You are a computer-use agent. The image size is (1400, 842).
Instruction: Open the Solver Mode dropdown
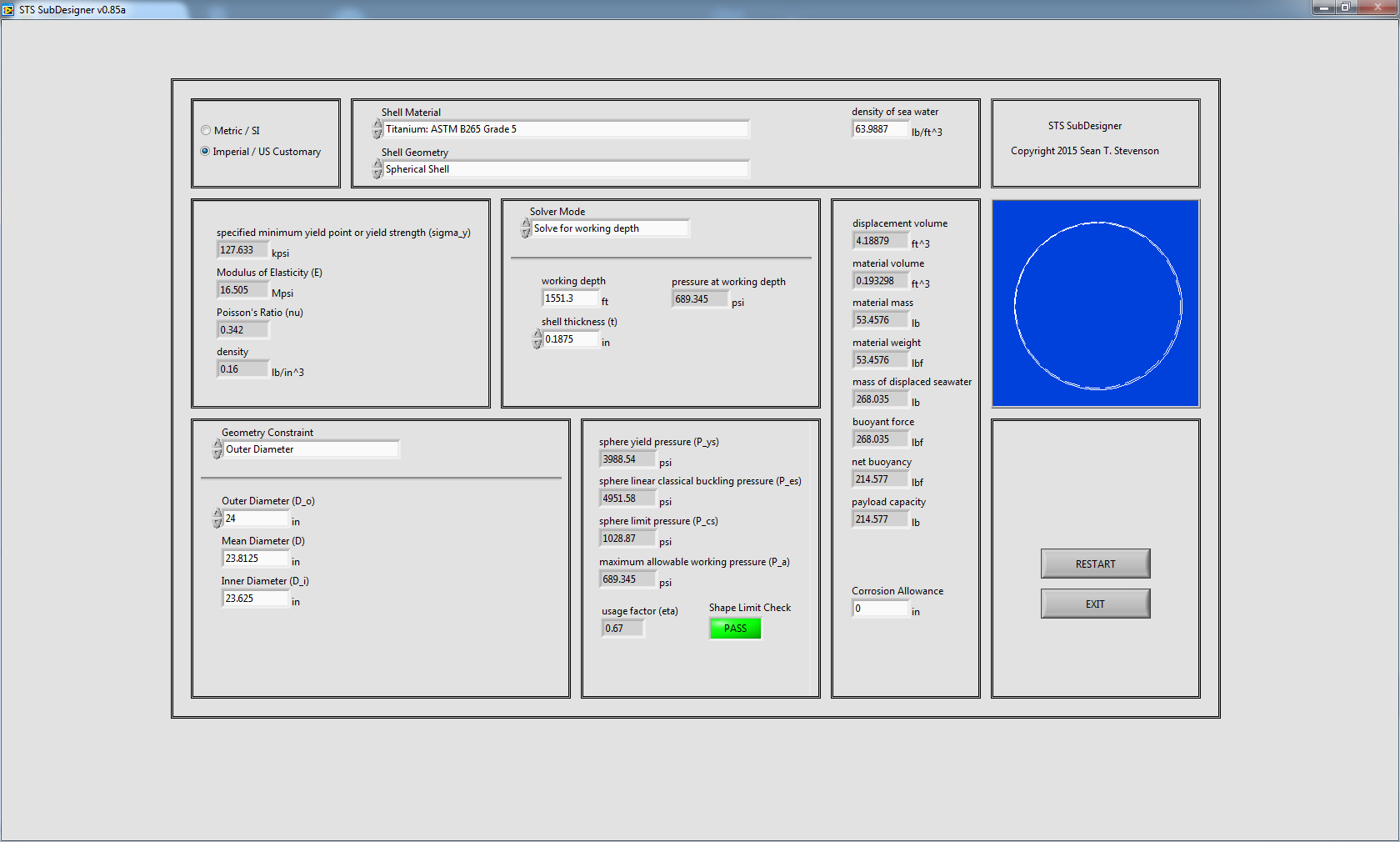(610, 228)
